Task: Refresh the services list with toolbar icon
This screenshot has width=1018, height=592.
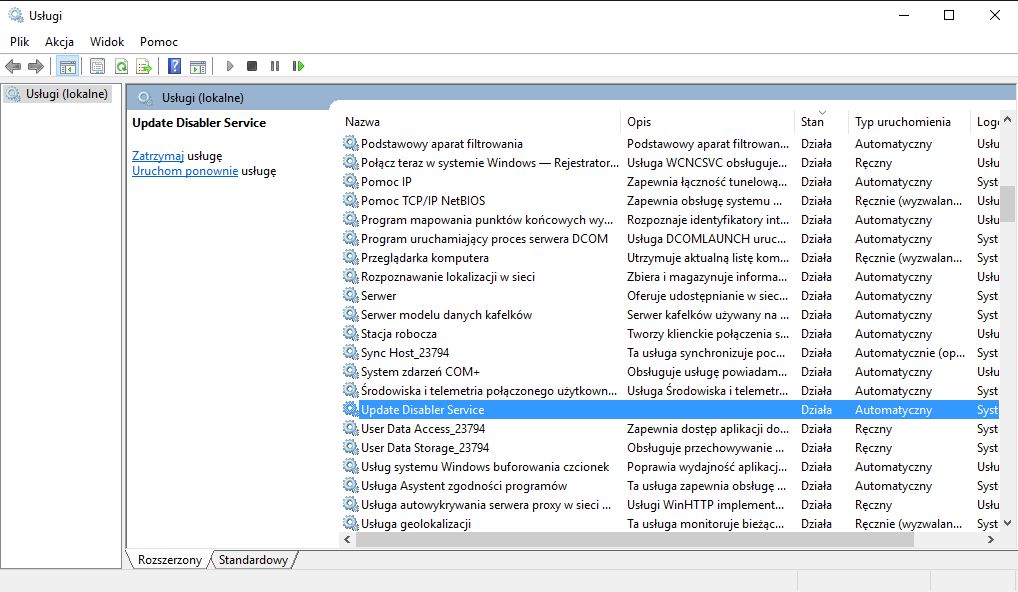Action: (x=121, y=67)
